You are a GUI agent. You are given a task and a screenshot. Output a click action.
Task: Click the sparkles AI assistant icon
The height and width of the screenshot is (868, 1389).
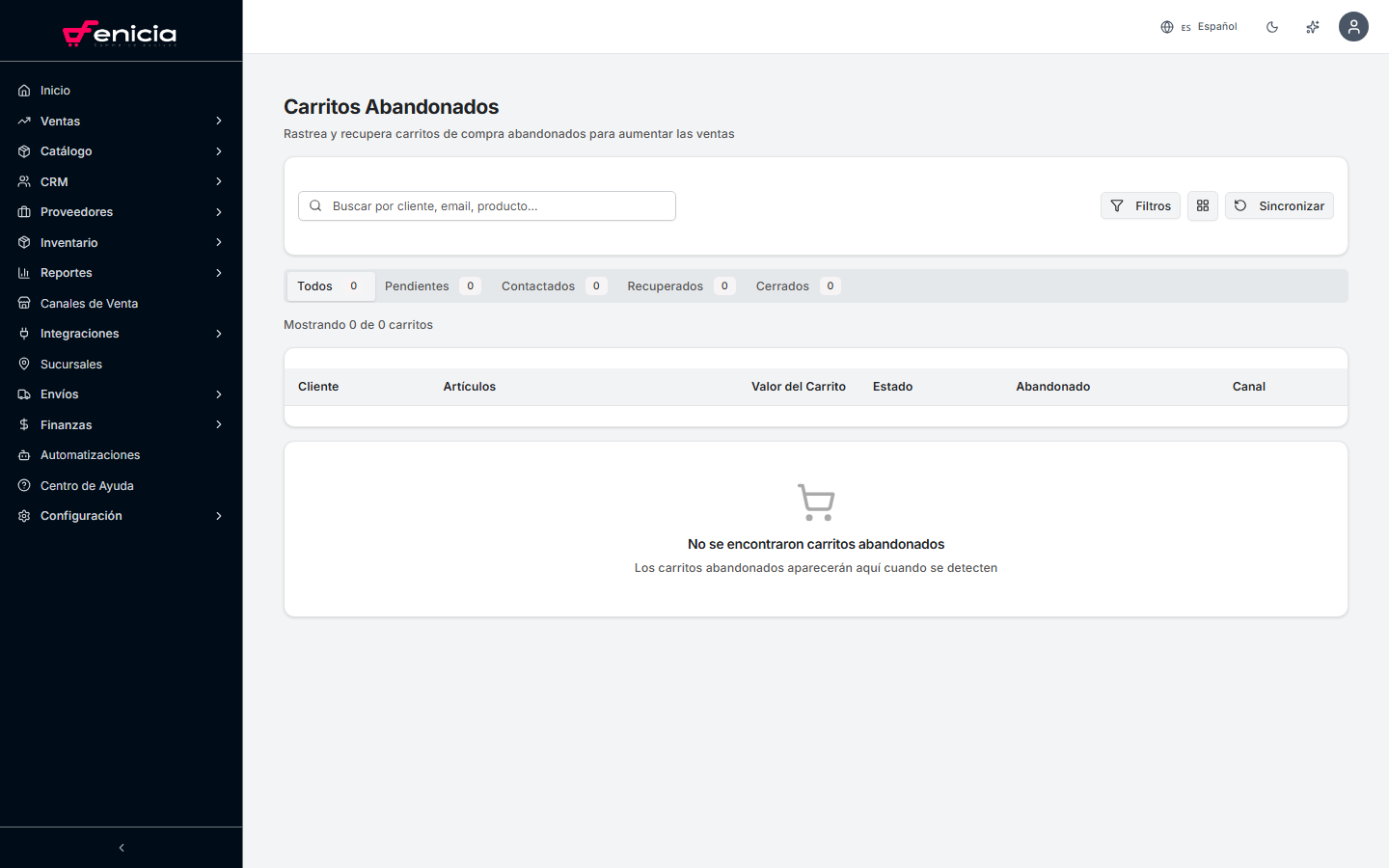point(1312,27)
